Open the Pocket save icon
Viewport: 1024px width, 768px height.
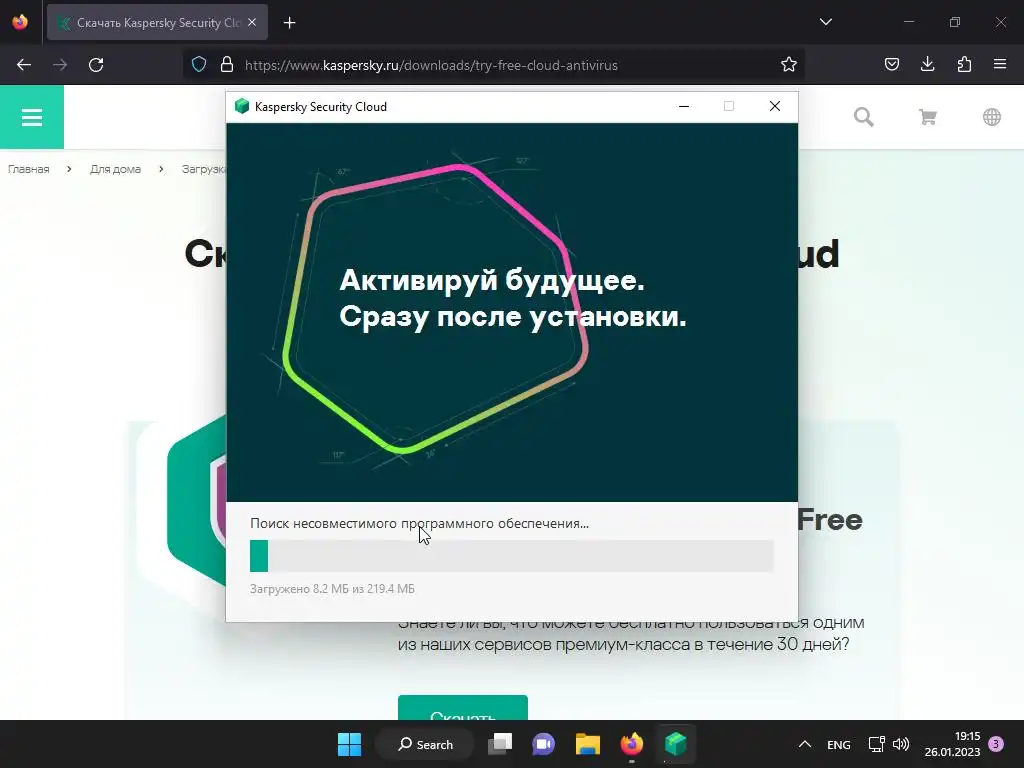point(891,65)
